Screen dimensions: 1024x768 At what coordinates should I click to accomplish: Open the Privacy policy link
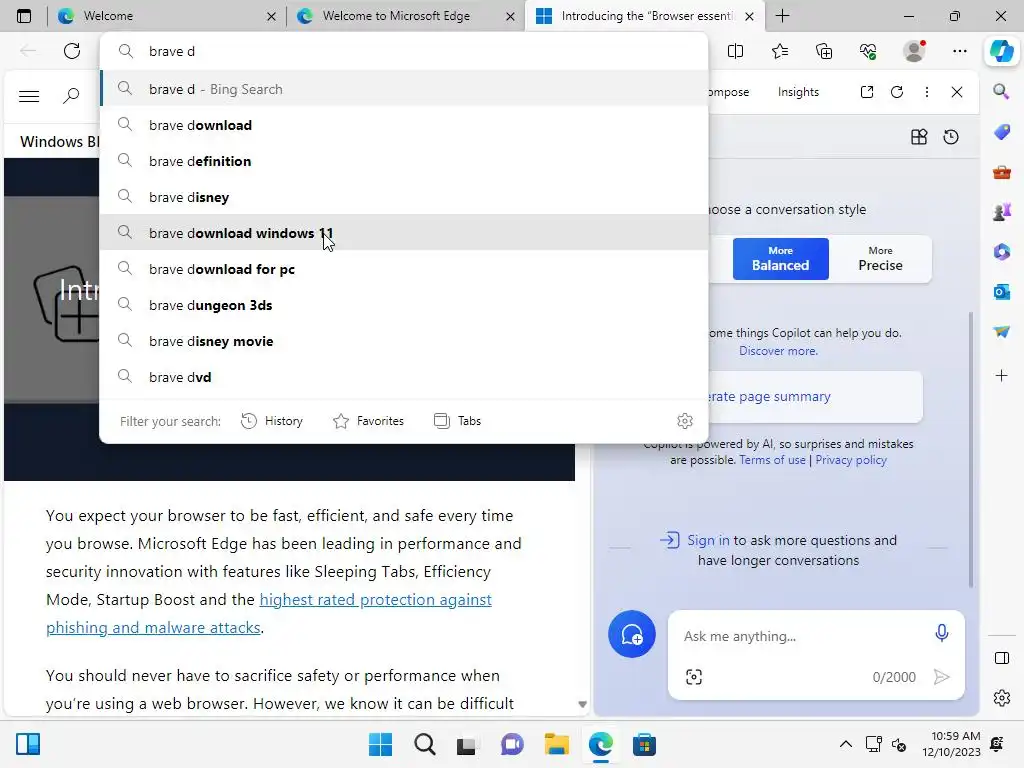[x=851, y=460]
